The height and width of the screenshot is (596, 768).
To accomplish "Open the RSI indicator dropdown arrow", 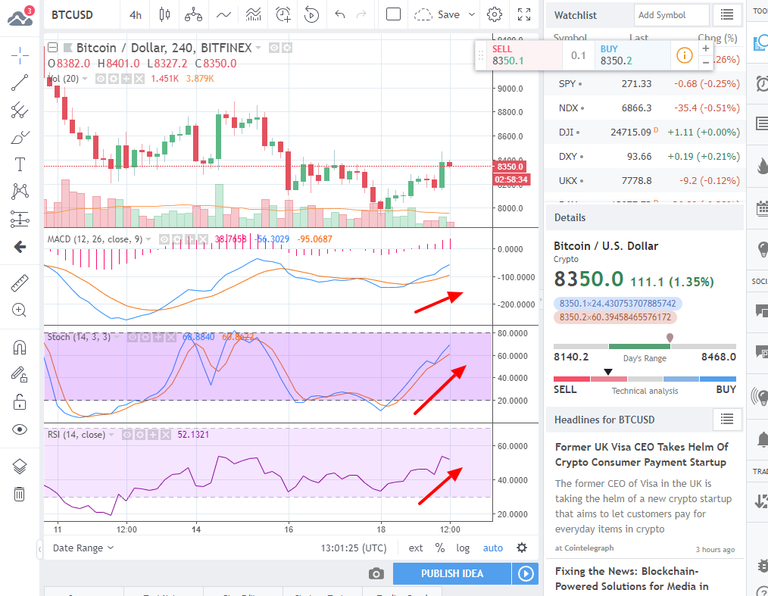I will 111,435.
